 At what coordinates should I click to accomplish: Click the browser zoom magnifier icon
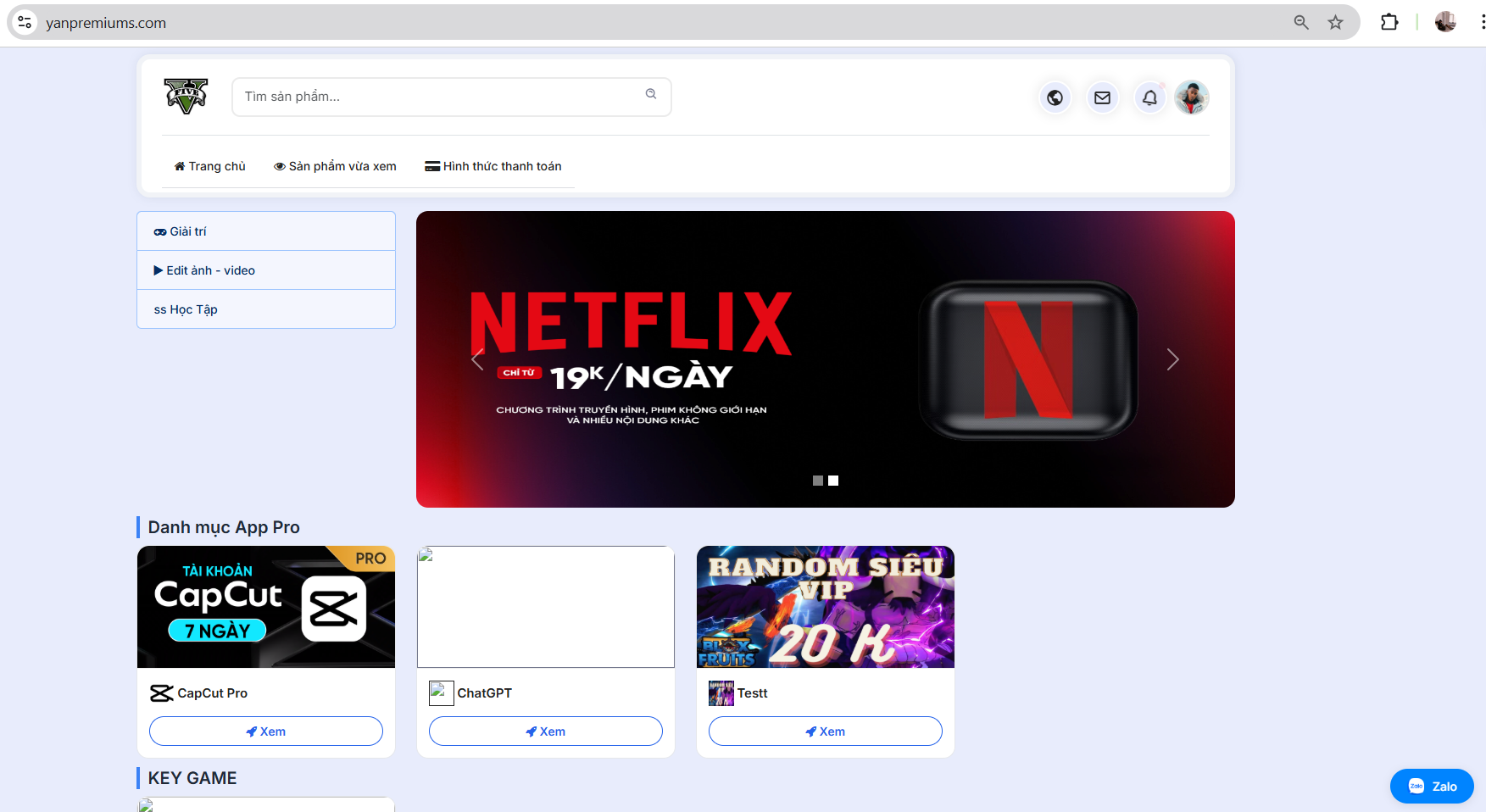[1301, 22]
